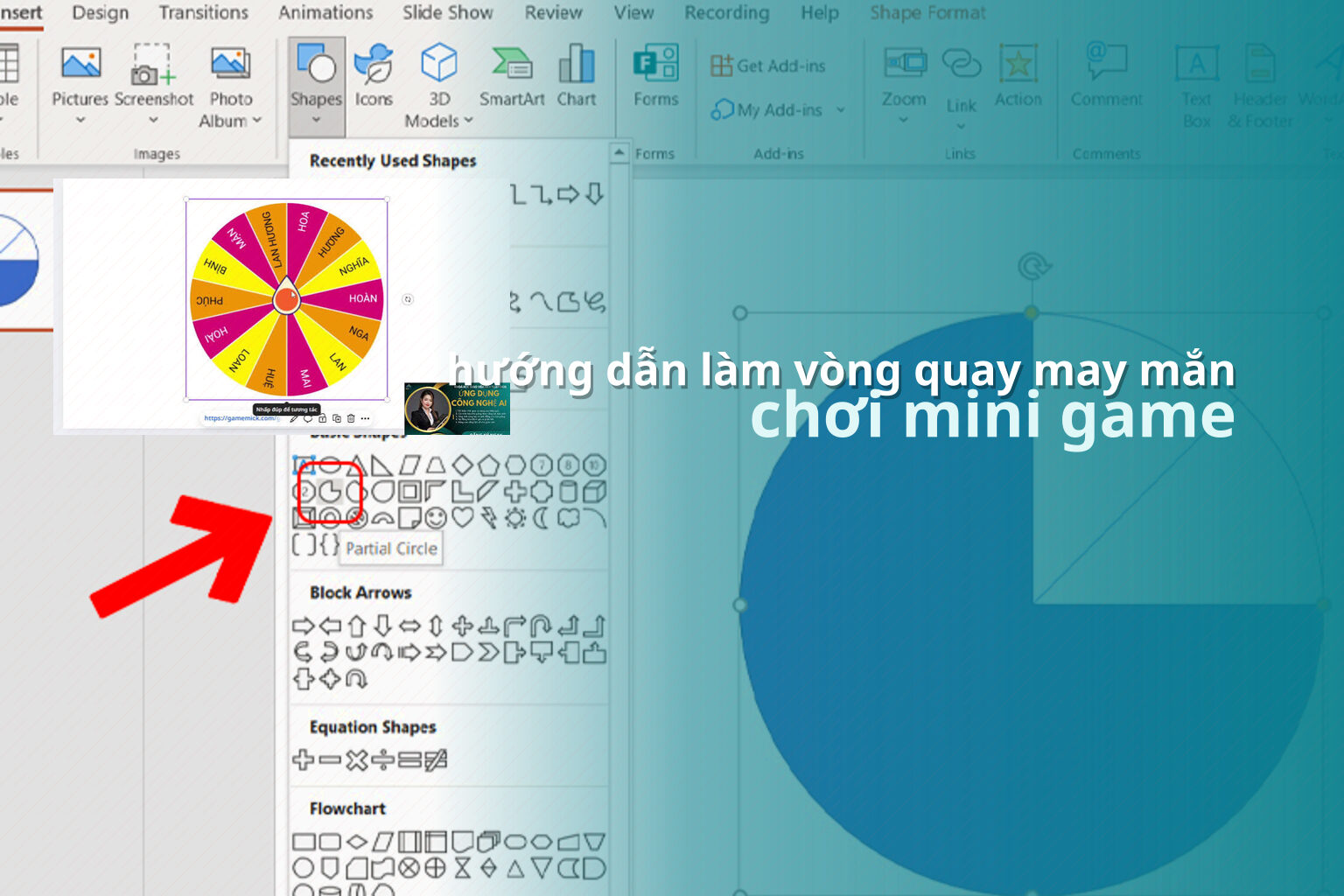The height and width of the screenshot is (896, 1344).
Task: Click the shapes gallery scroll-up arrow
Action: click(619, 152)
